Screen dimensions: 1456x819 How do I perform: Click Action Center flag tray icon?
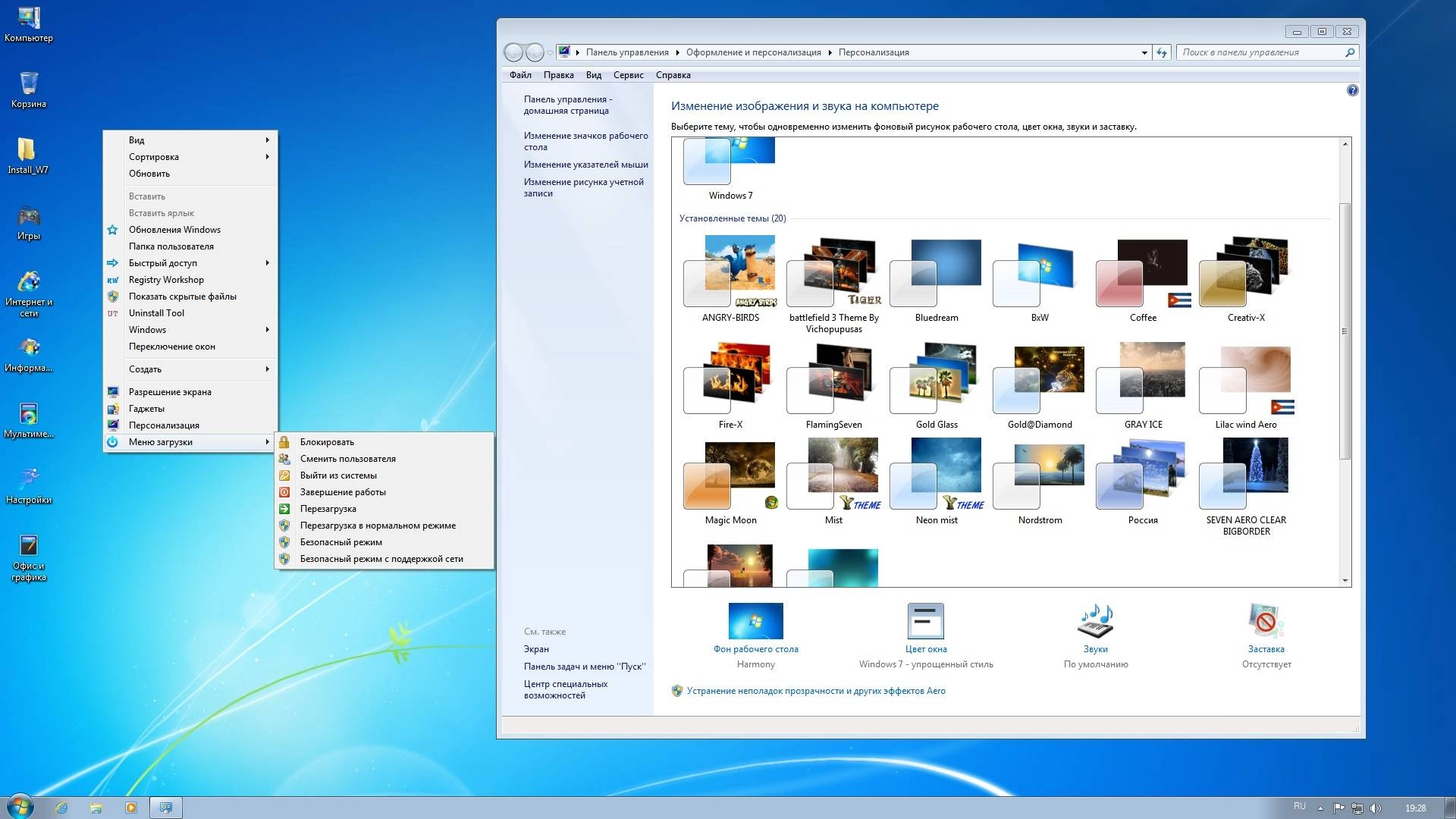[1339, 808]
